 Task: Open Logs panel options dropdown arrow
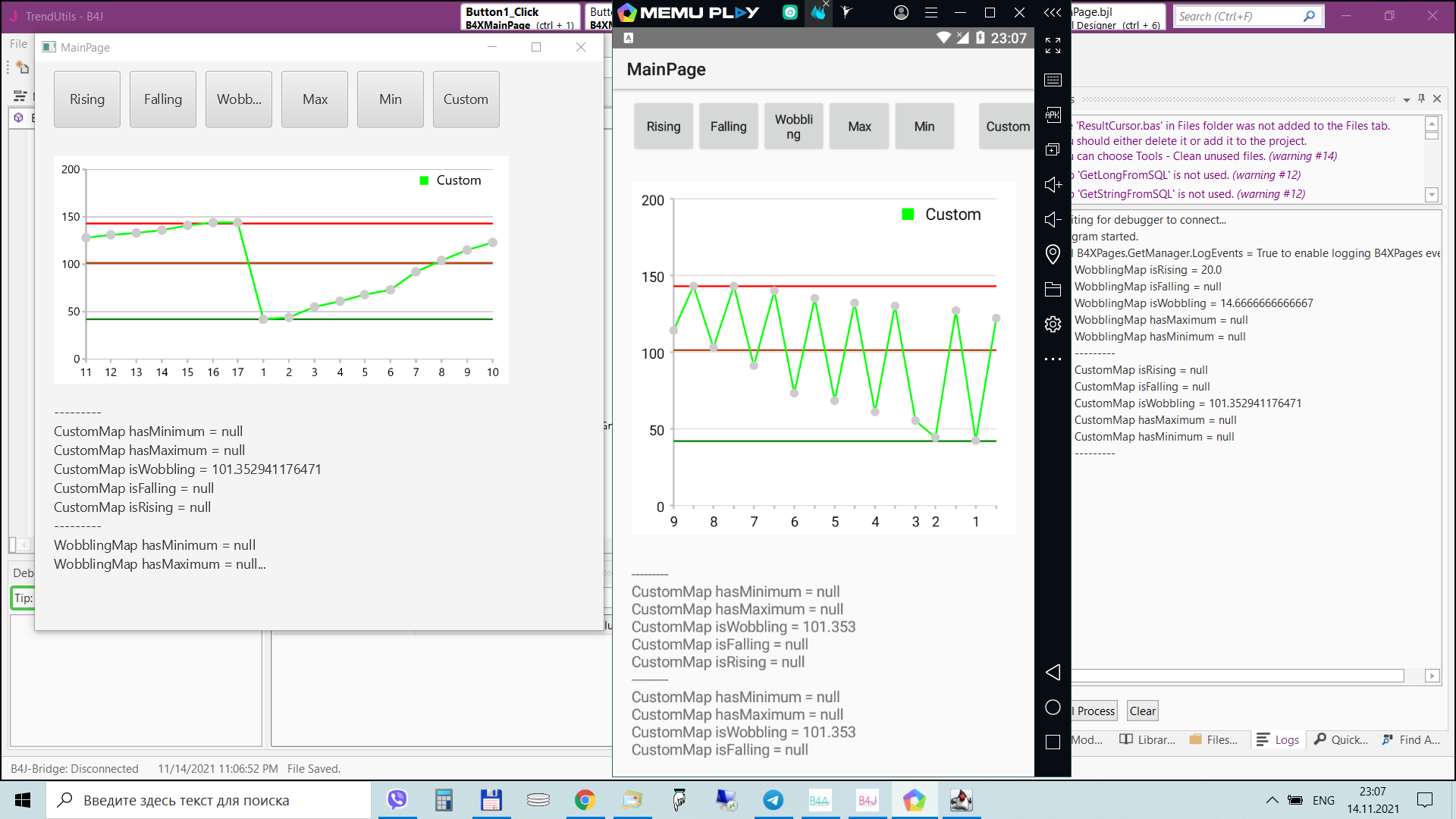[1406, 99]
